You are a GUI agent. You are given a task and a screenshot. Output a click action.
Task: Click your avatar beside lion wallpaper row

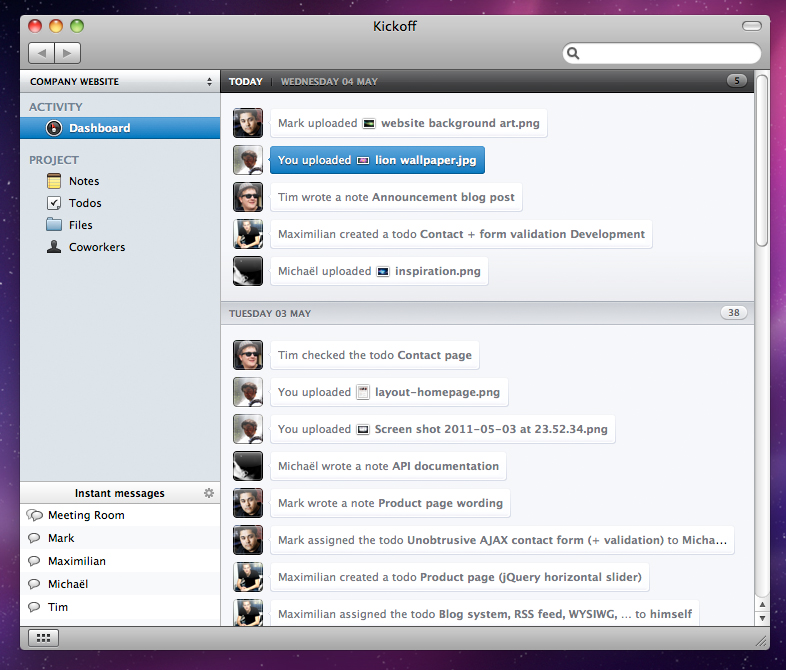[248, 160]
